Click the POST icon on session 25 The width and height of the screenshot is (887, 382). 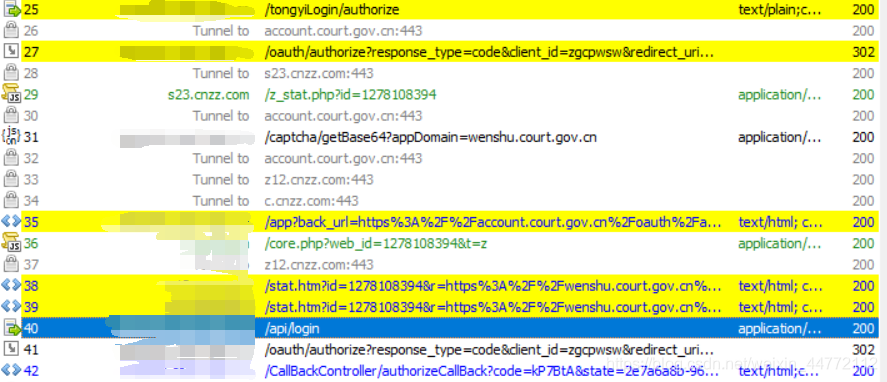(x=11, y=10)
